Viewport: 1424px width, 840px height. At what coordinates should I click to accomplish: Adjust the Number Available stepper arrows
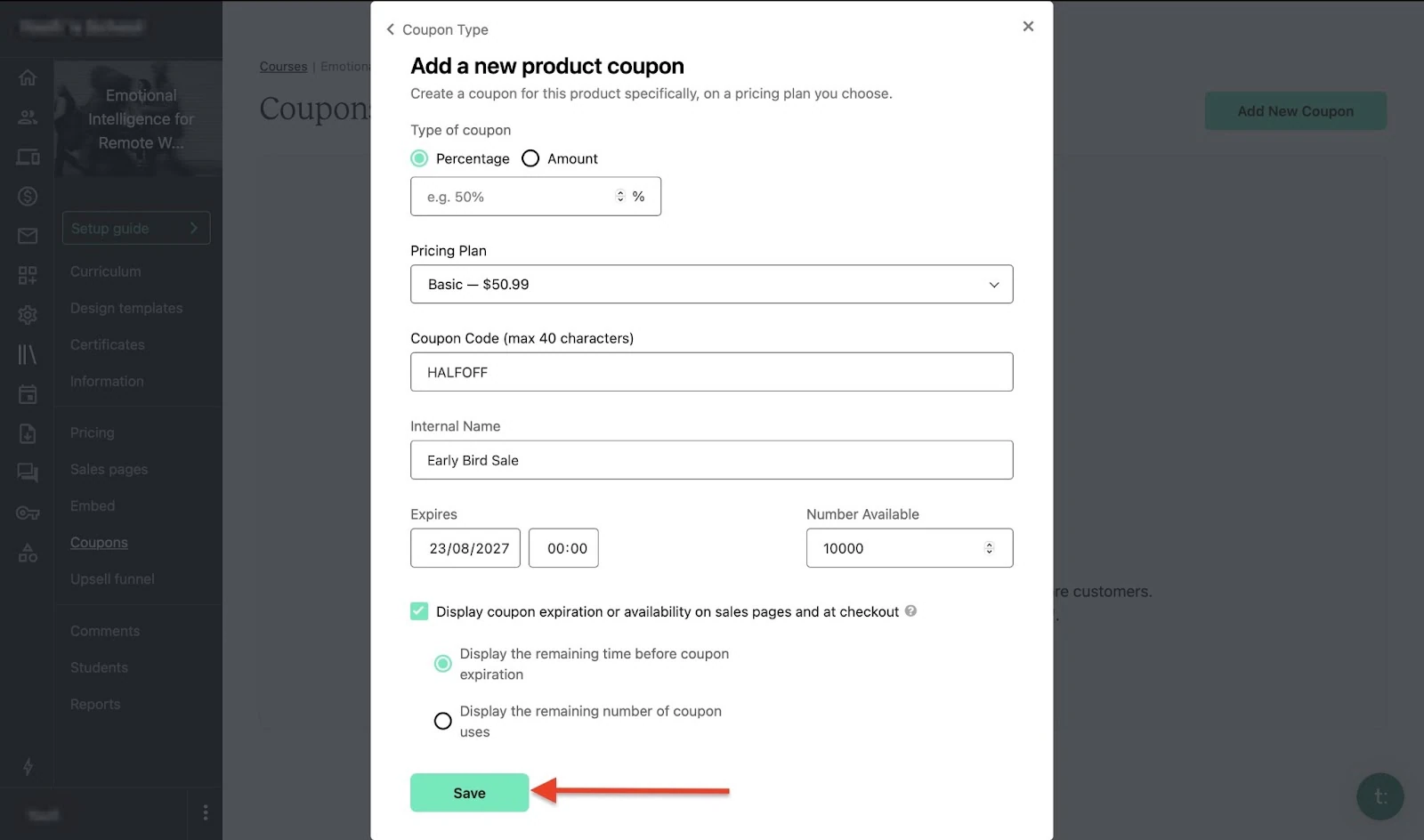(989, 548)
